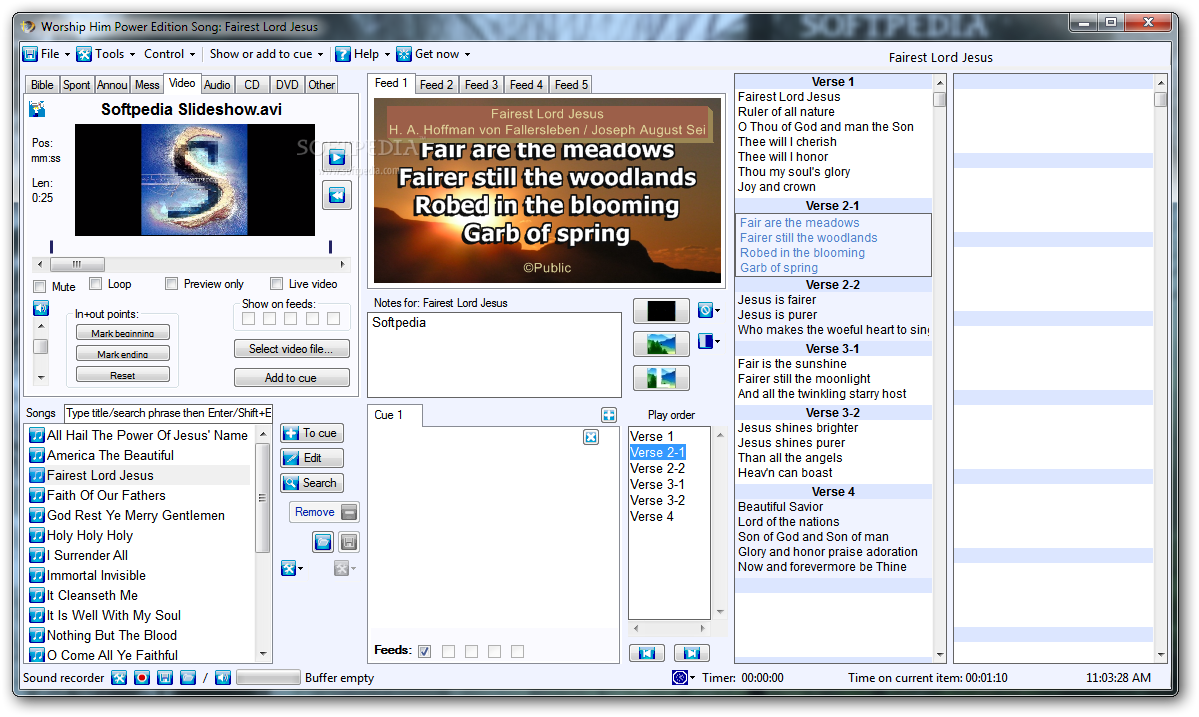
Task: Click the open cue folder icon
Action: (323, 542)
